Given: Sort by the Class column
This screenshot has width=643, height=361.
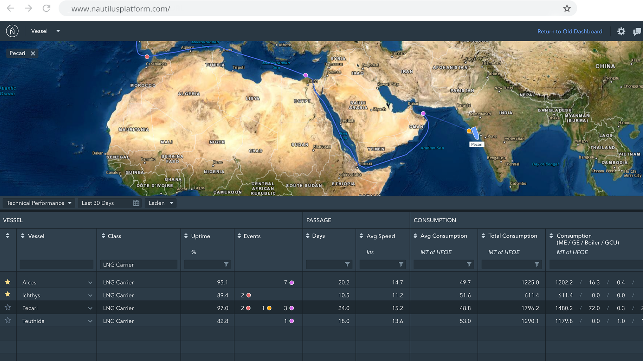Looking at the screenshot, I should coord(103,236).
